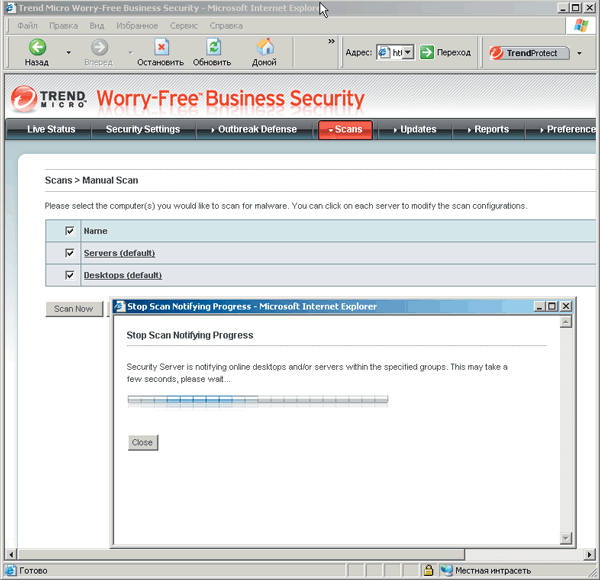Click the Close button in the popup
Viewport: 600px width, 580px height.
pos(142,443)
